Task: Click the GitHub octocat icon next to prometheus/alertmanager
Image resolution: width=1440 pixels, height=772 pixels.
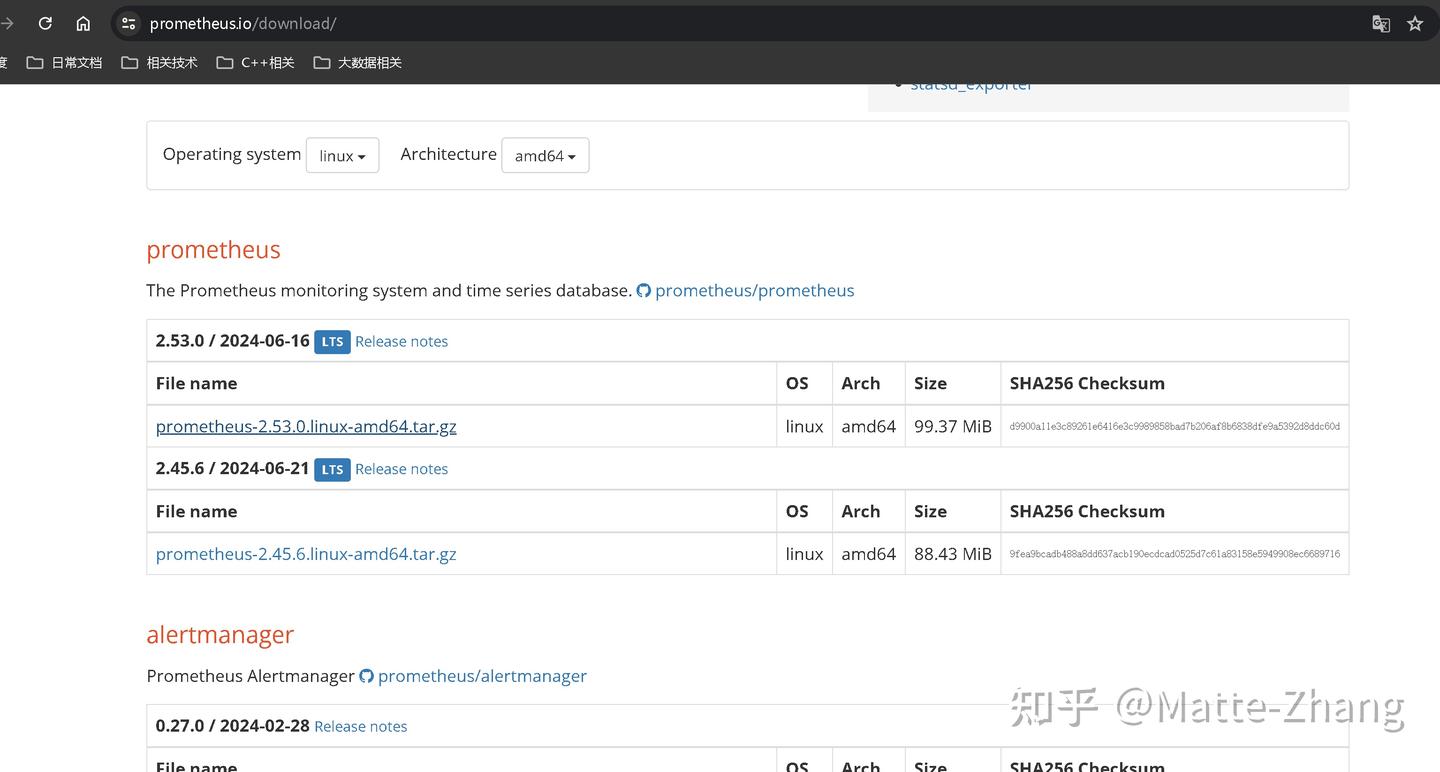Action: [x=366, y=675]
